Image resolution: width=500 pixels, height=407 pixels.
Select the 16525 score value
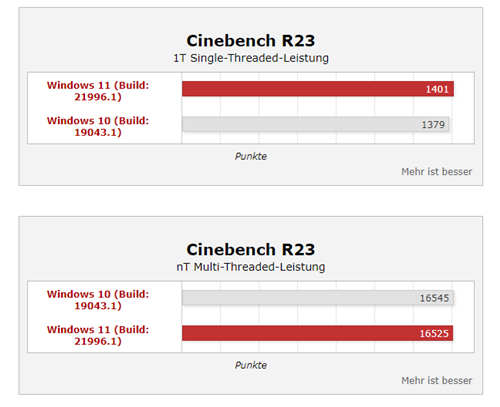(x=434, y=333)
